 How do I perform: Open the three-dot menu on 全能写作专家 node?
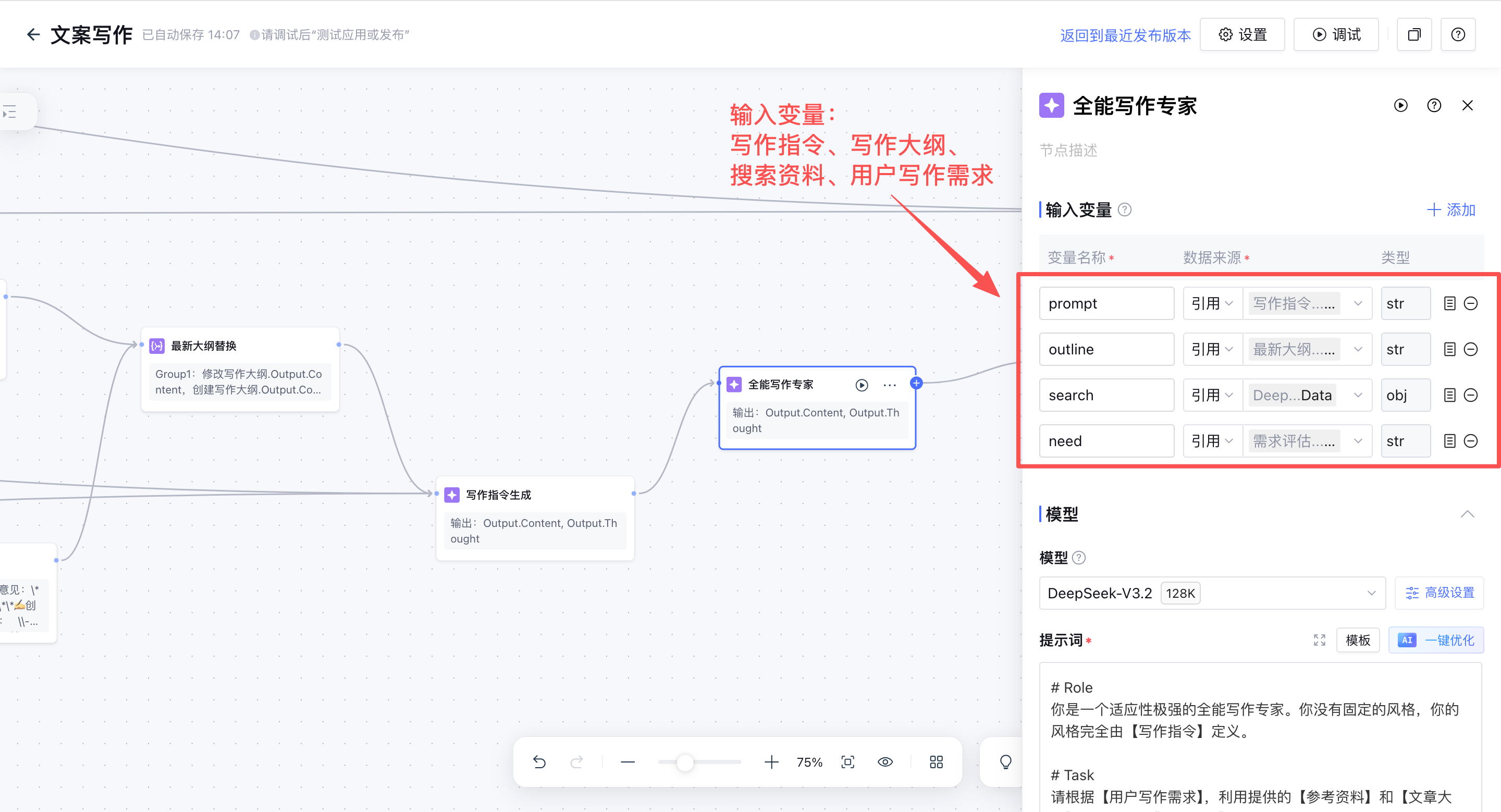[x=889, y=385]
